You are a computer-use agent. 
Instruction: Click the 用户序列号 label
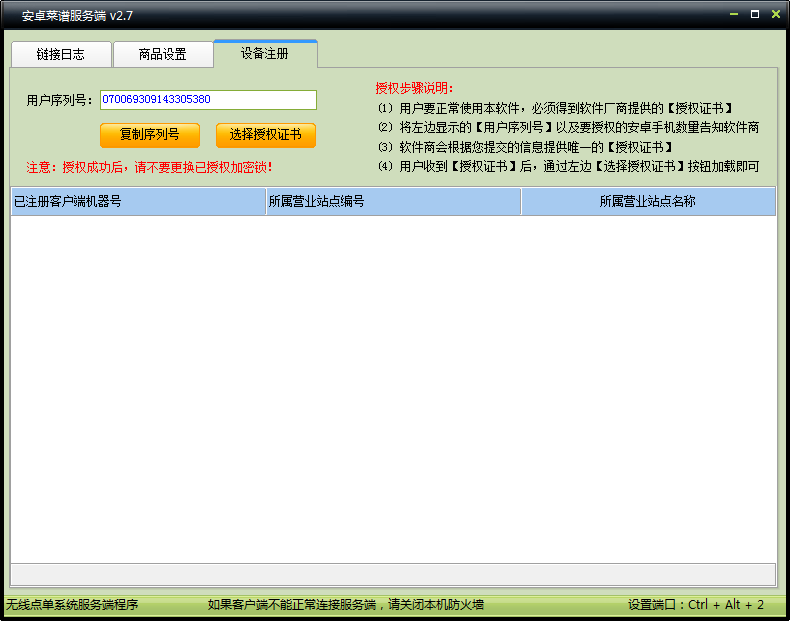tap(59, 100)
